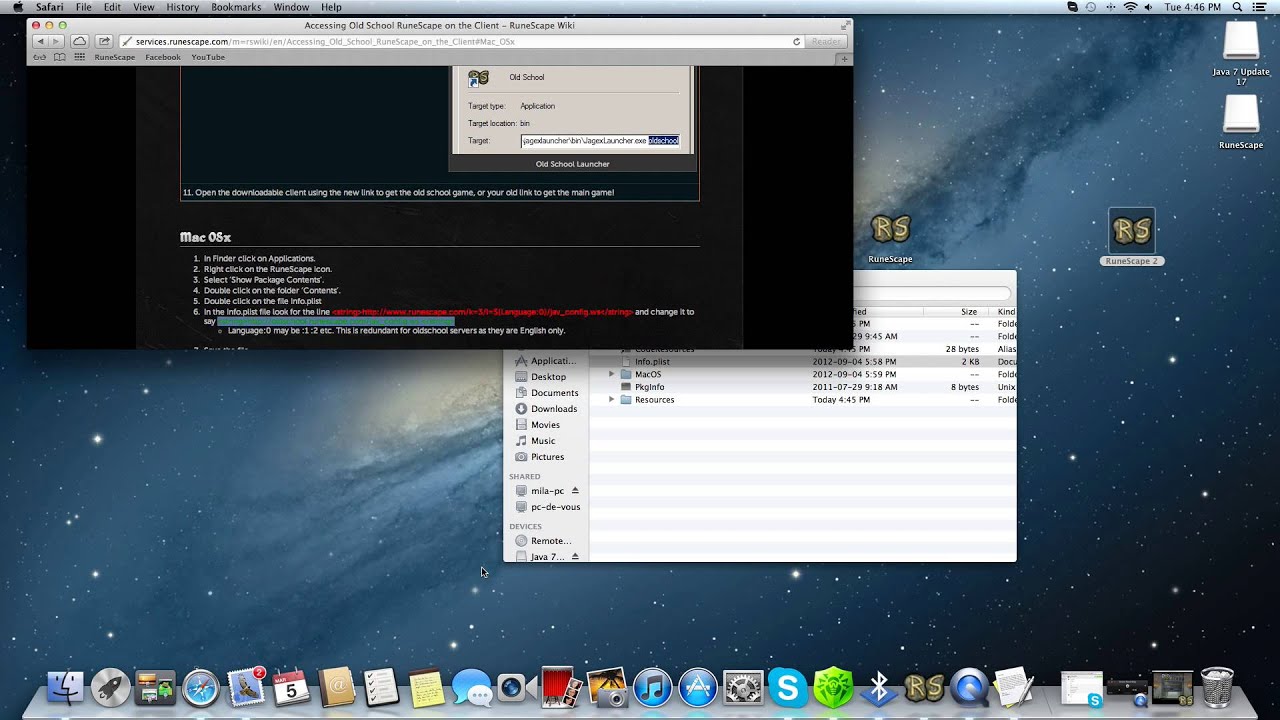Open Mail app in the Dock
The image size is (1280, 720).
[x=247, y=687]
